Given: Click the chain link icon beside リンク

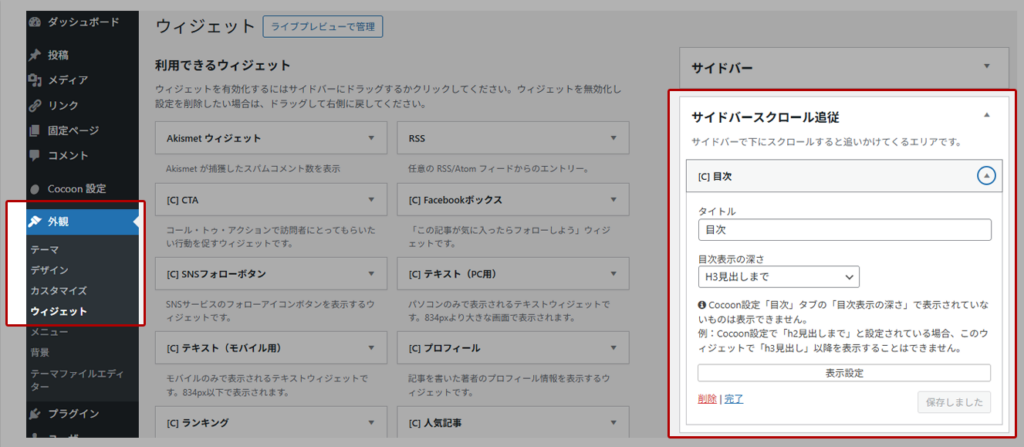Looking at the screenshot, I should 35,105.
